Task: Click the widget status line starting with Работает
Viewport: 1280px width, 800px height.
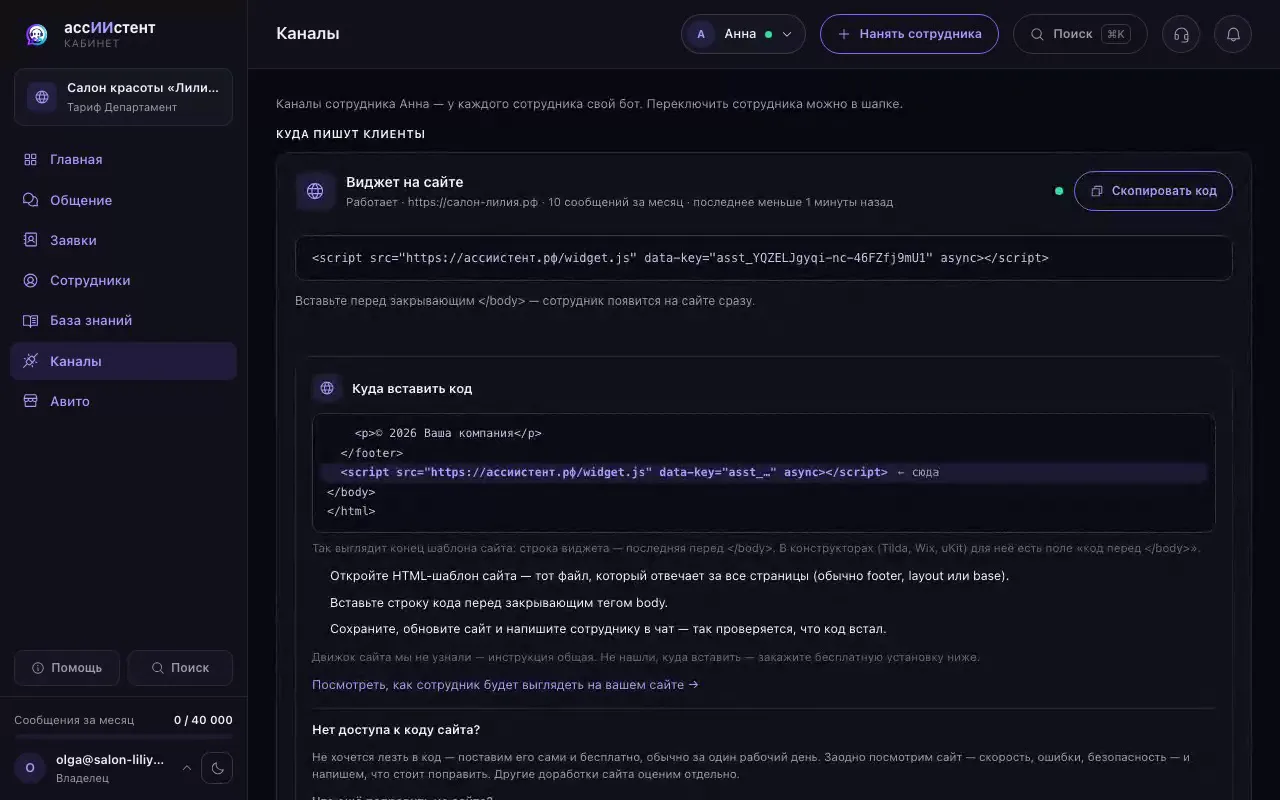Action: (x=619, y=202)
